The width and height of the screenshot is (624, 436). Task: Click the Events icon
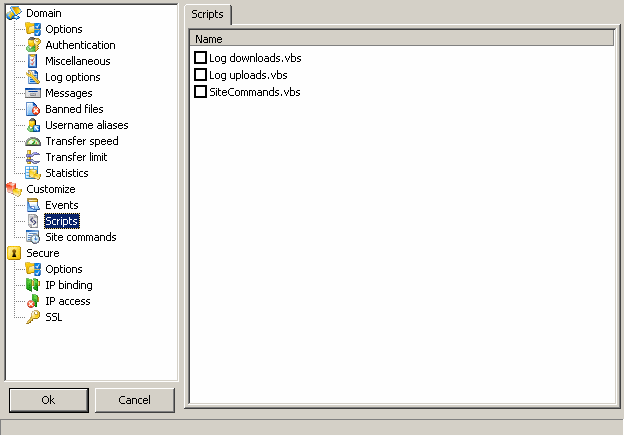click(33, 205)
